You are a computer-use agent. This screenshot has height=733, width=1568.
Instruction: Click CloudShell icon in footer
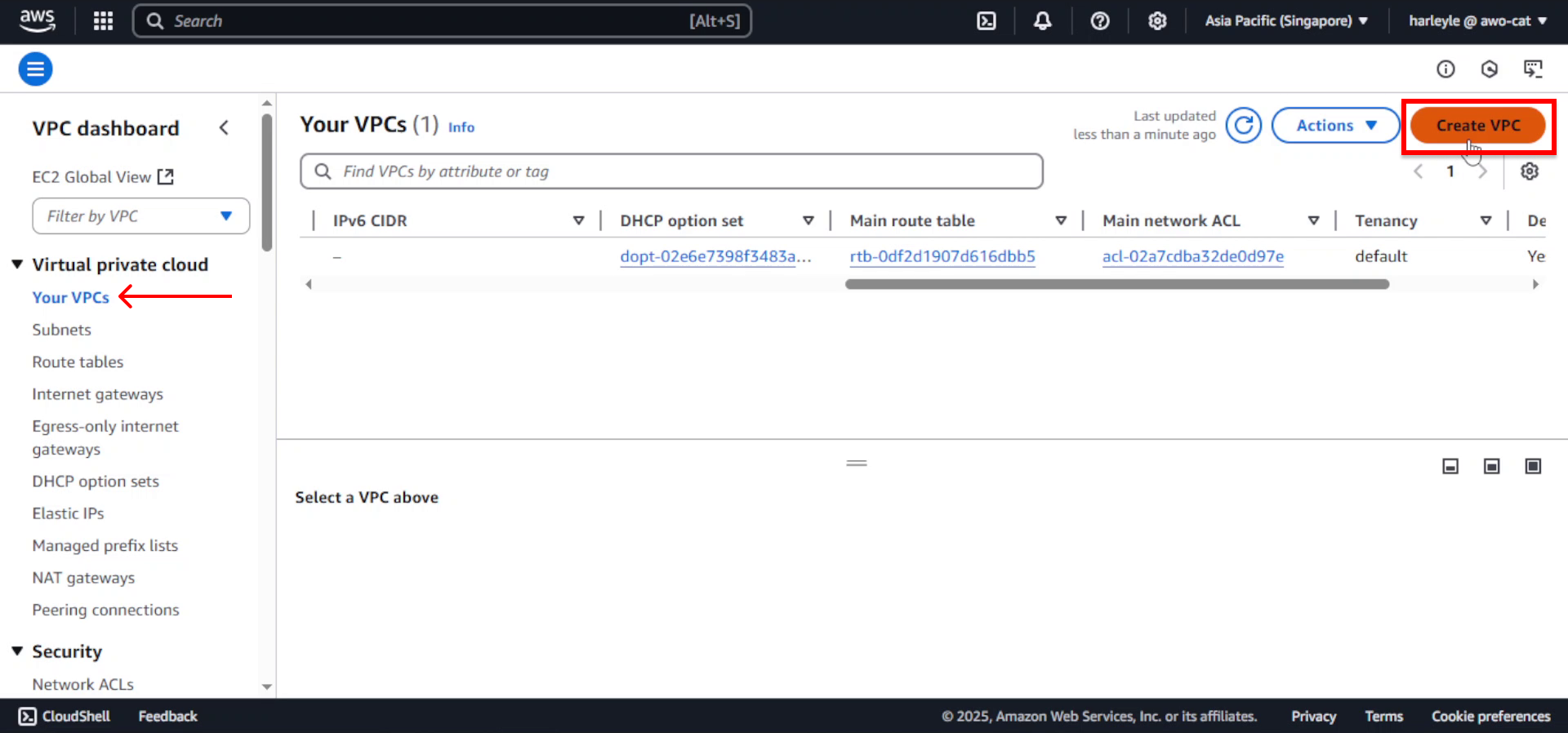[28, 716]
